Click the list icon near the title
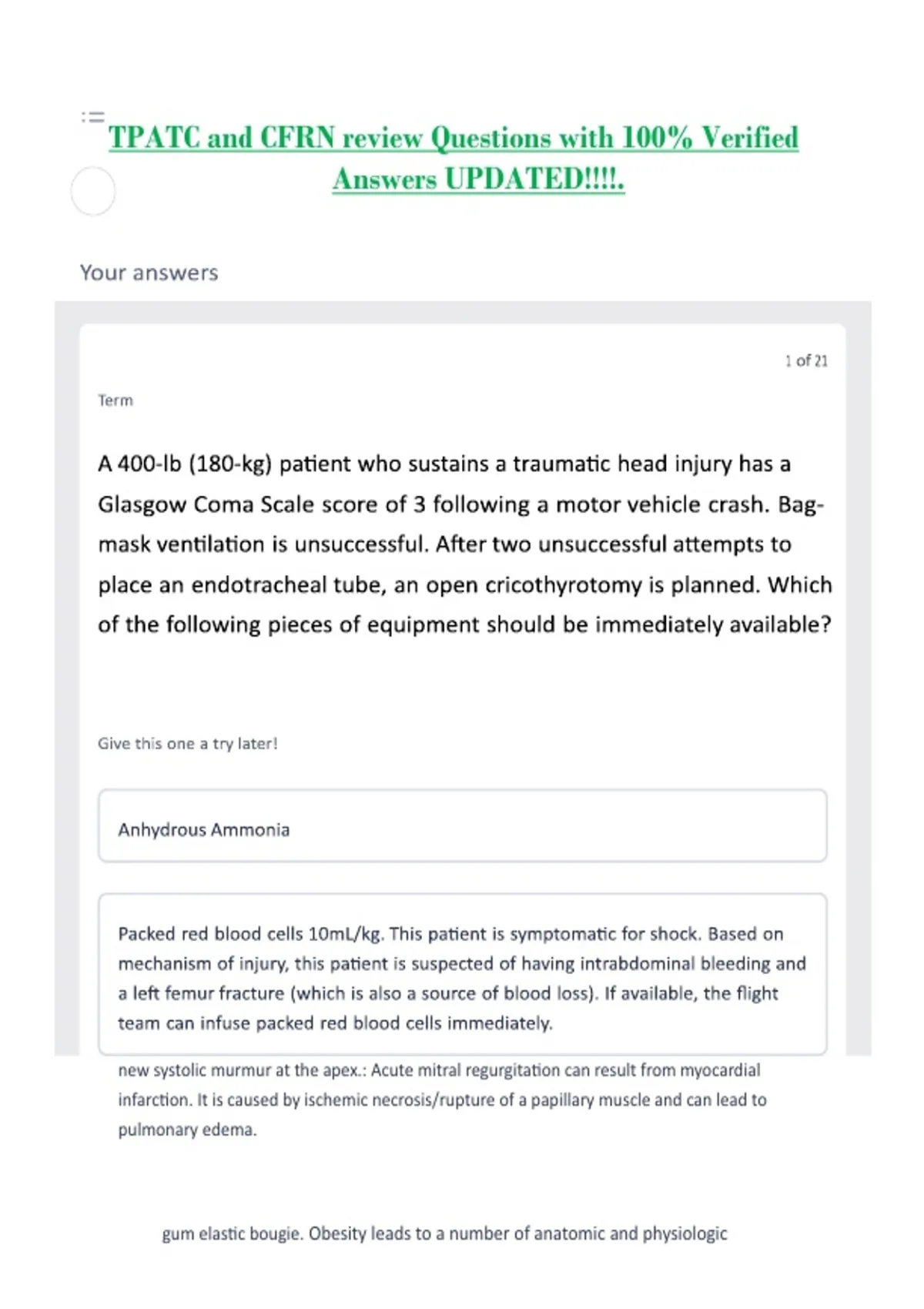Viewport: 924px width, 1309px height. click(92, 118)
